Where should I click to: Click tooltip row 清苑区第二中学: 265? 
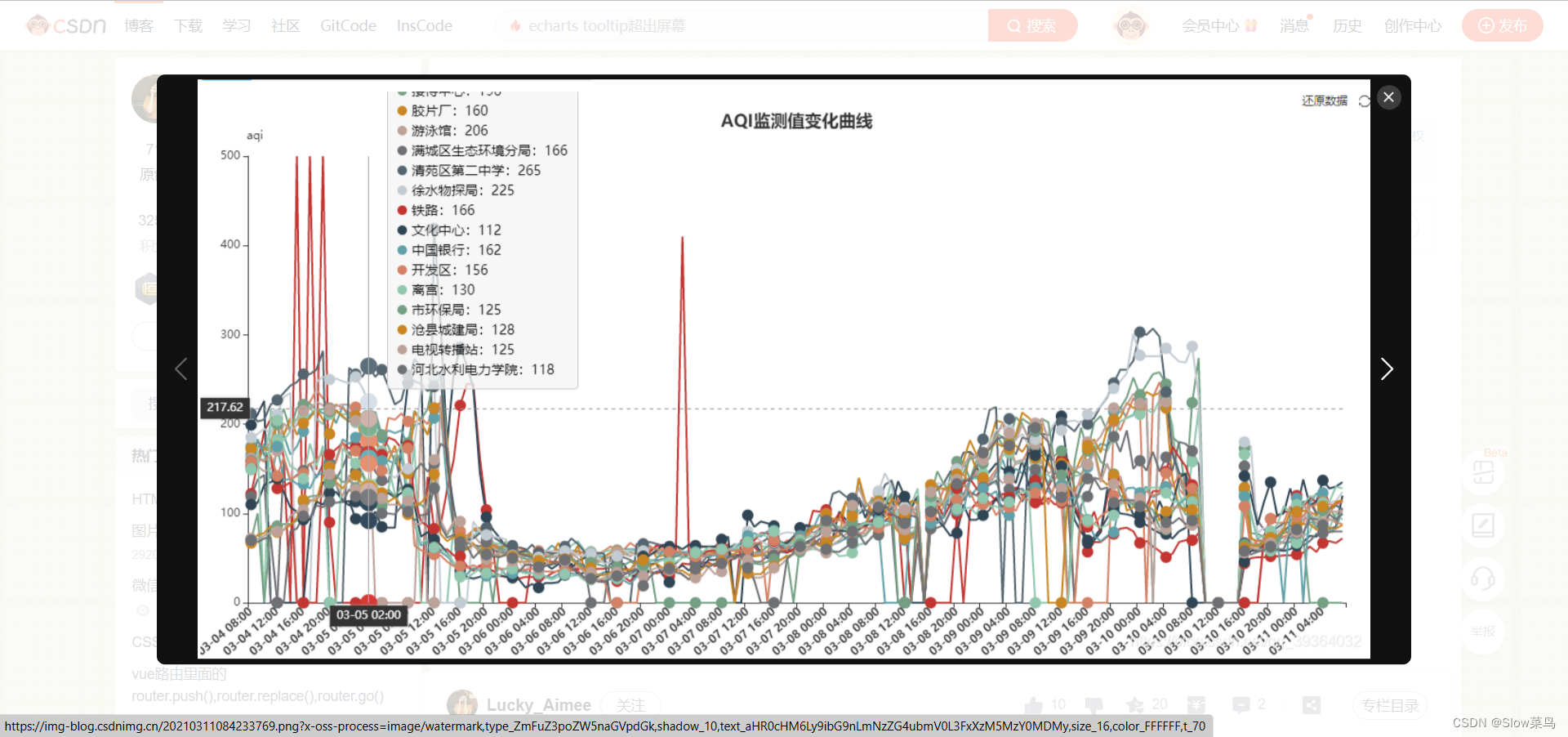pyautogui.click(x=469, y=171)
